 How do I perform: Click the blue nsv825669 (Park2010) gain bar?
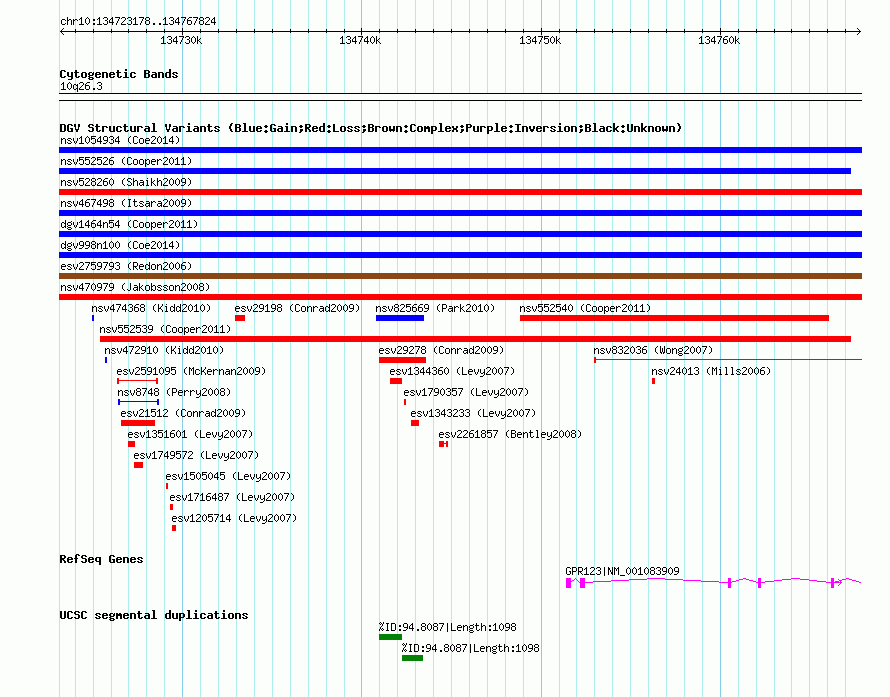(400, 318)
